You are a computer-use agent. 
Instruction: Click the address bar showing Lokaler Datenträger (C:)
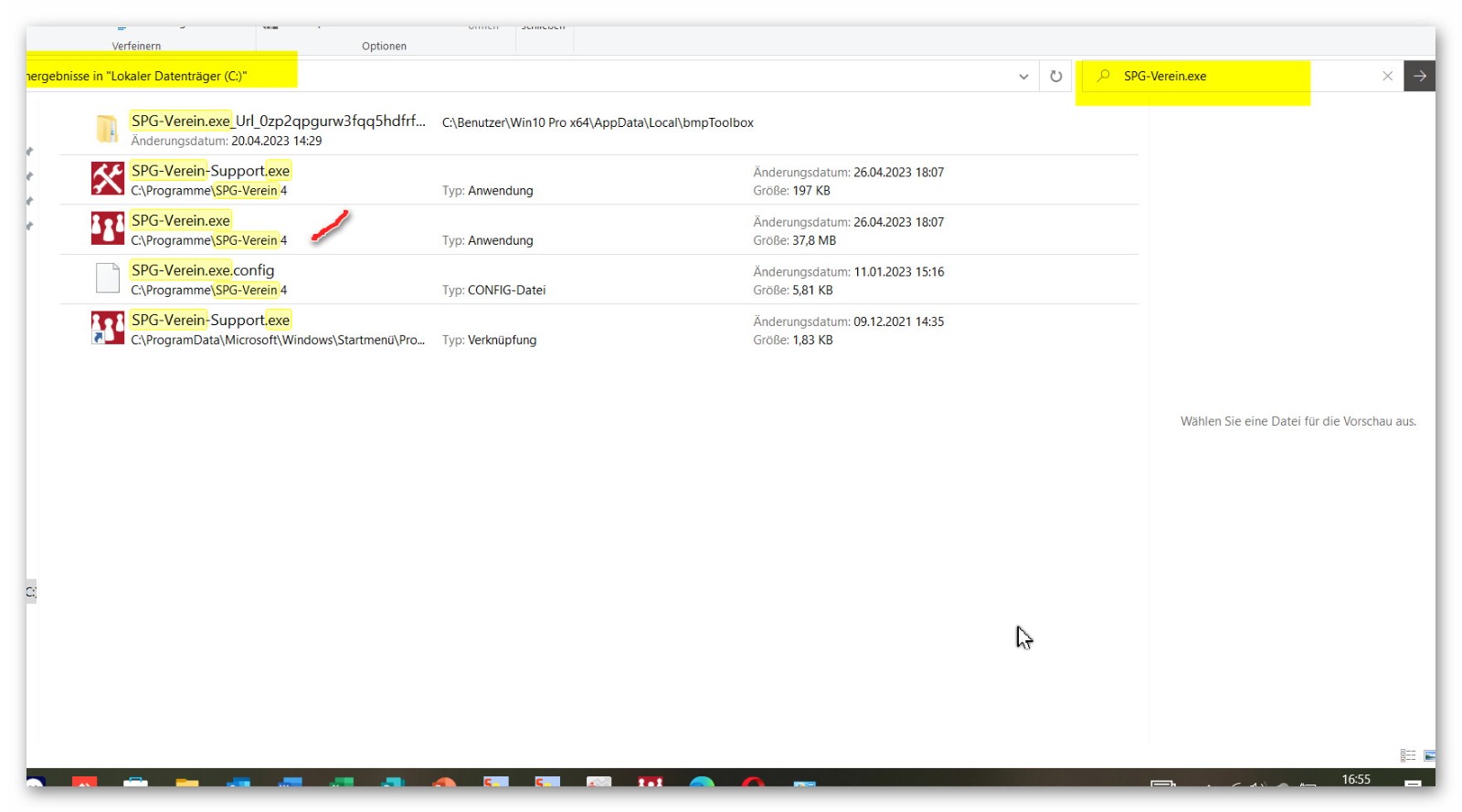coord(548,77)
